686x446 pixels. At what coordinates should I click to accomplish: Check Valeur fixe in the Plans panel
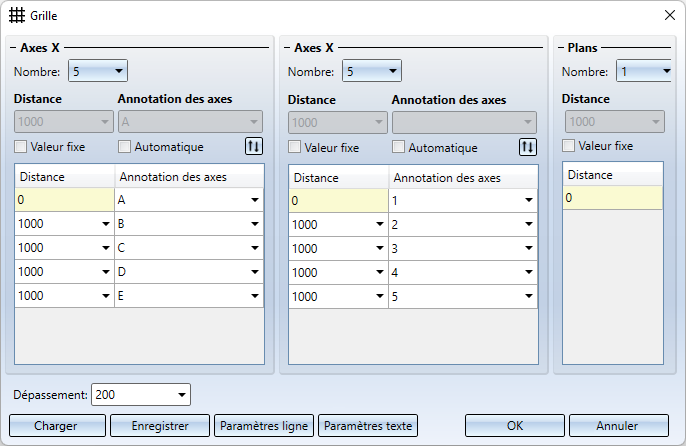570,146
